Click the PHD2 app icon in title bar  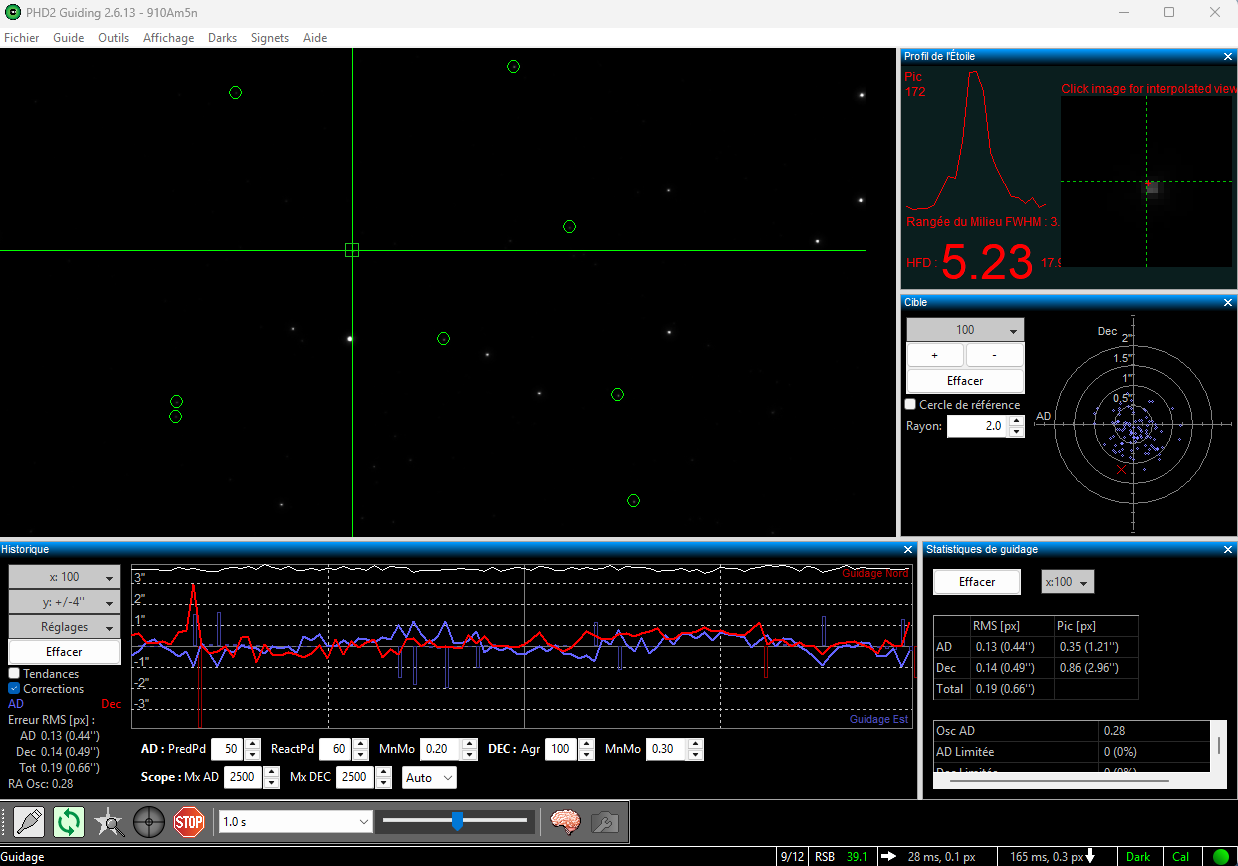pos(13,12)
